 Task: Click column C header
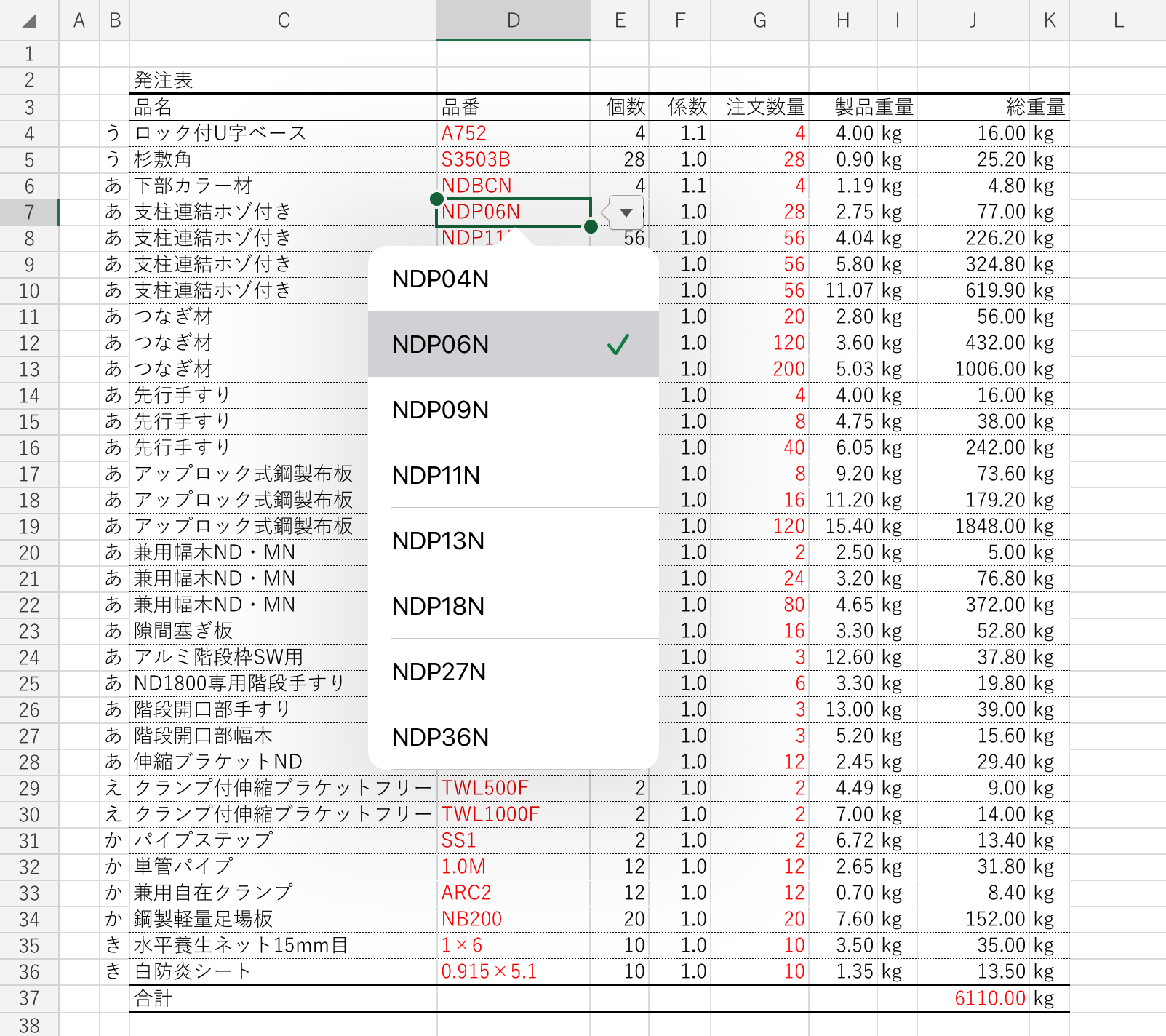(x=284, y=20)
